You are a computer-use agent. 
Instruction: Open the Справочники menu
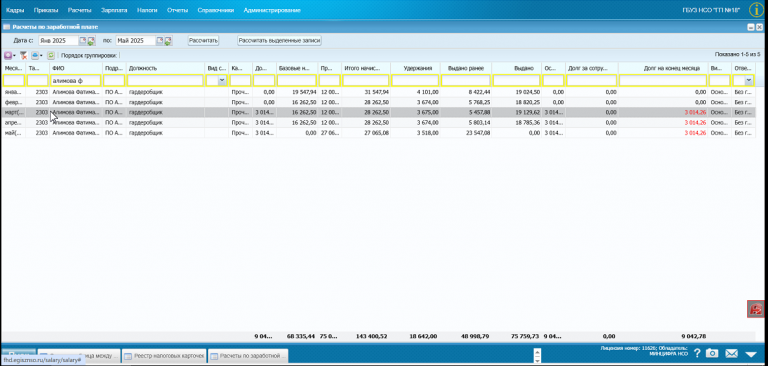click(x=216, y=10)
